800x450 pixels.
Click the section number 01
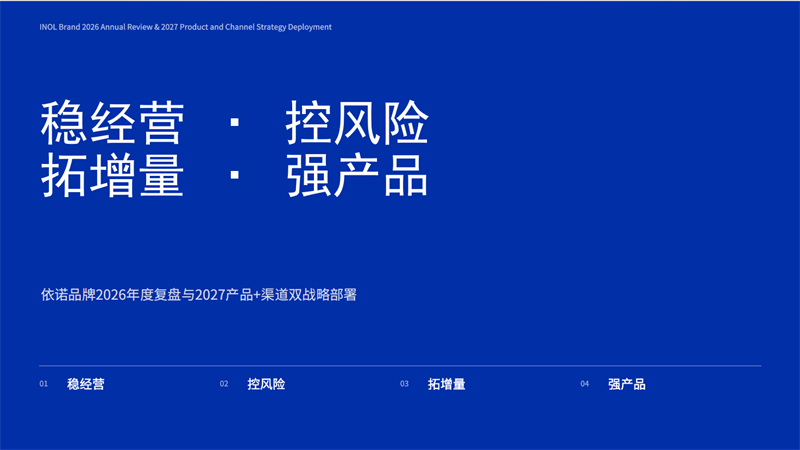coord(43,384)
